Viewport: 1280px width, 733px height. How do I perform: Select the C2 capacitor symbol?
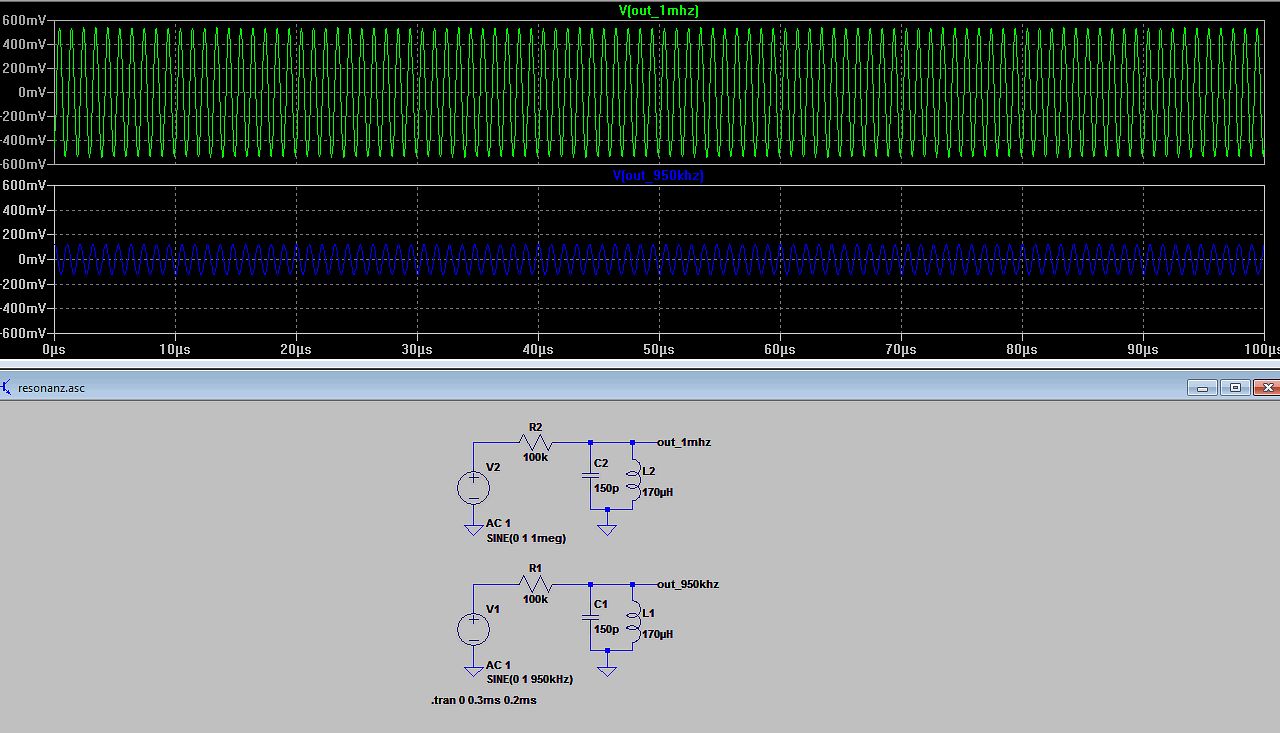[590, 475]
